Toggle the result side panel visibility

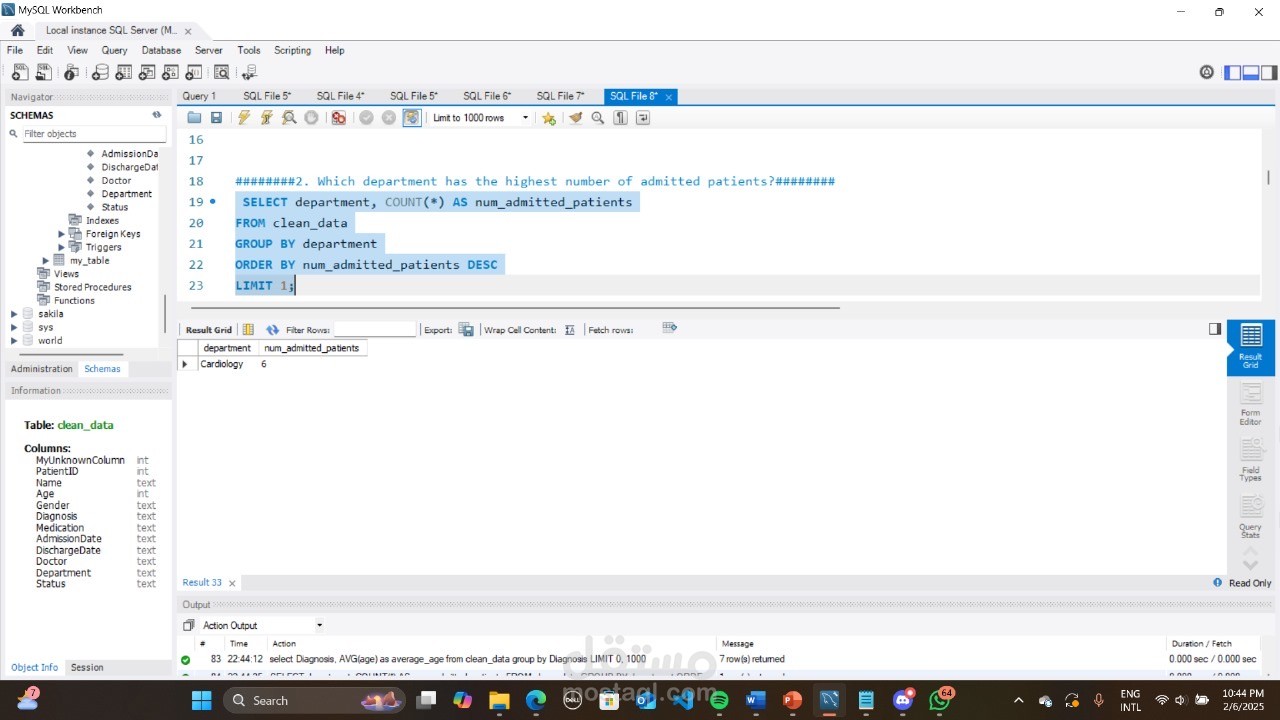(x=1215, y=329)
